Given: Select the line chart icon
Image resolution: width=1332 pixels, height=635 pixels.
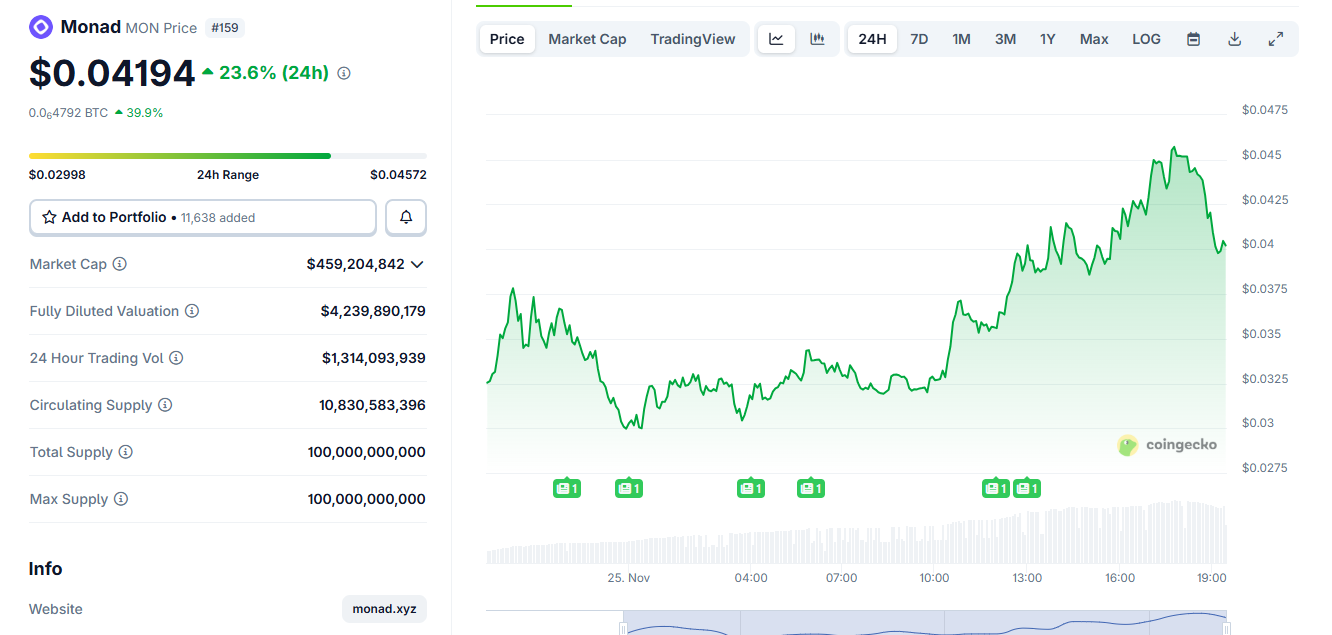Looking at the screenshot, I should pos(776,38).
